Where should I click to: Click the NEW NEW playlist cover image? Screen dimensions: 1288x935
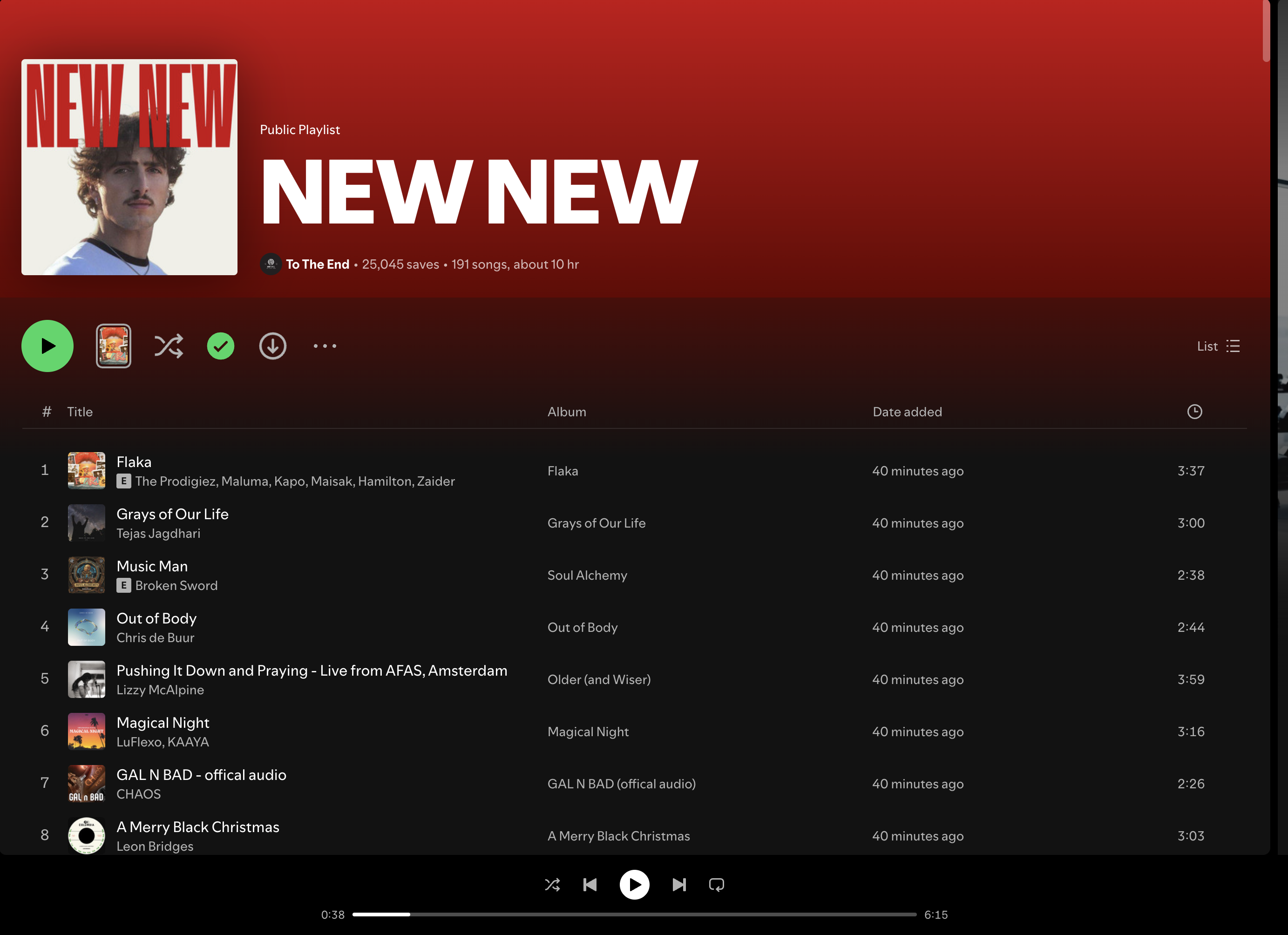129,167
